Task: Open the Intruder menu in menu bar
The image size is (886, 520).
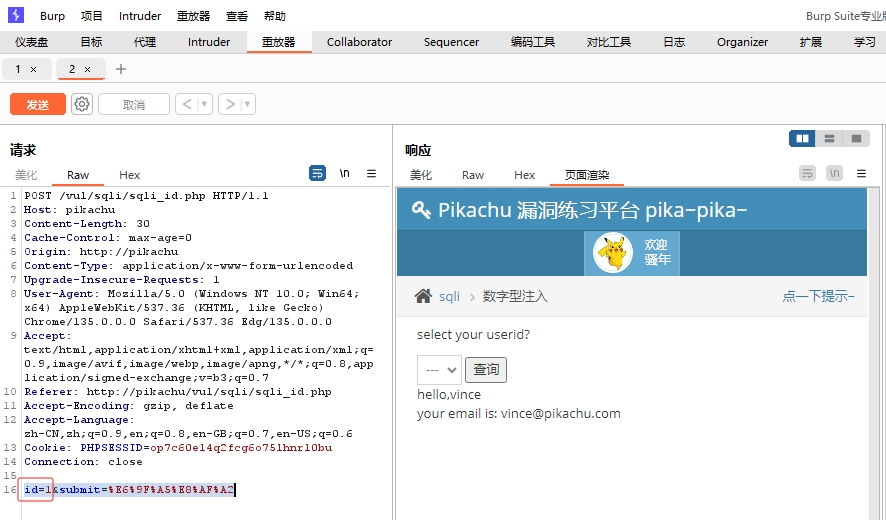Action: 140,16
